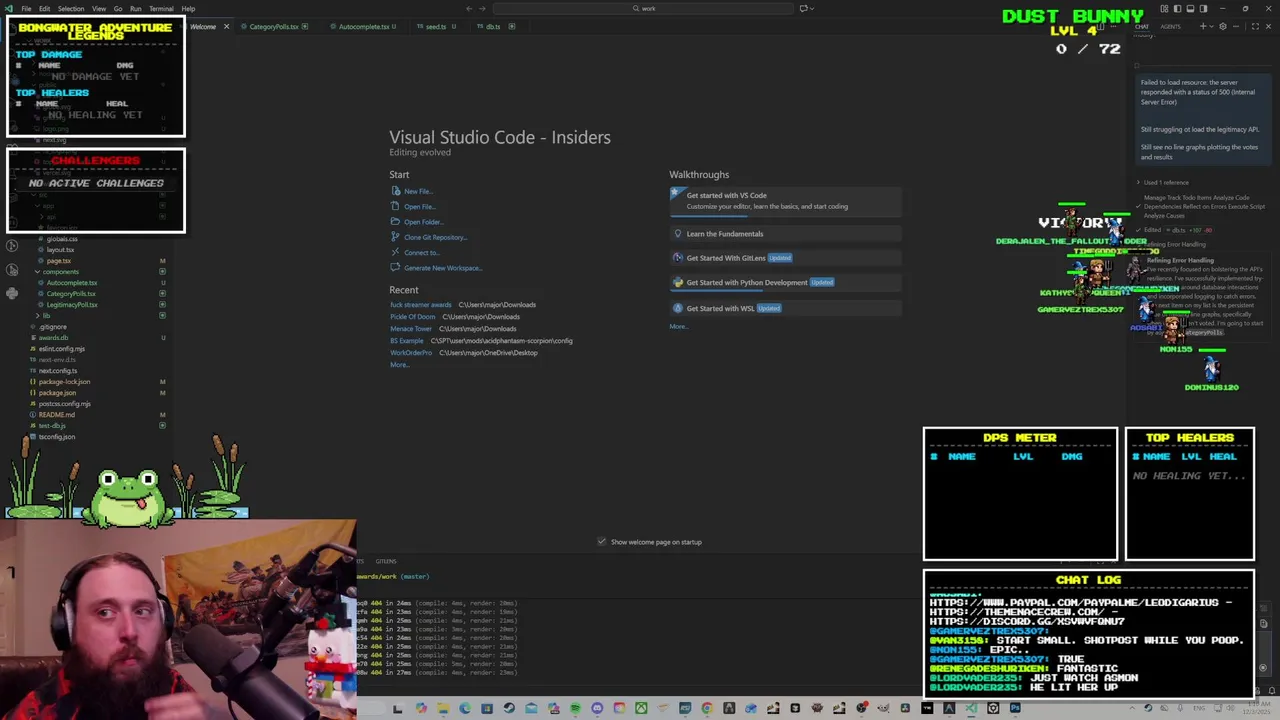Viewport: 1280px width, 720px height.
Task: Open the View menu
Action: tap(99, 8)
